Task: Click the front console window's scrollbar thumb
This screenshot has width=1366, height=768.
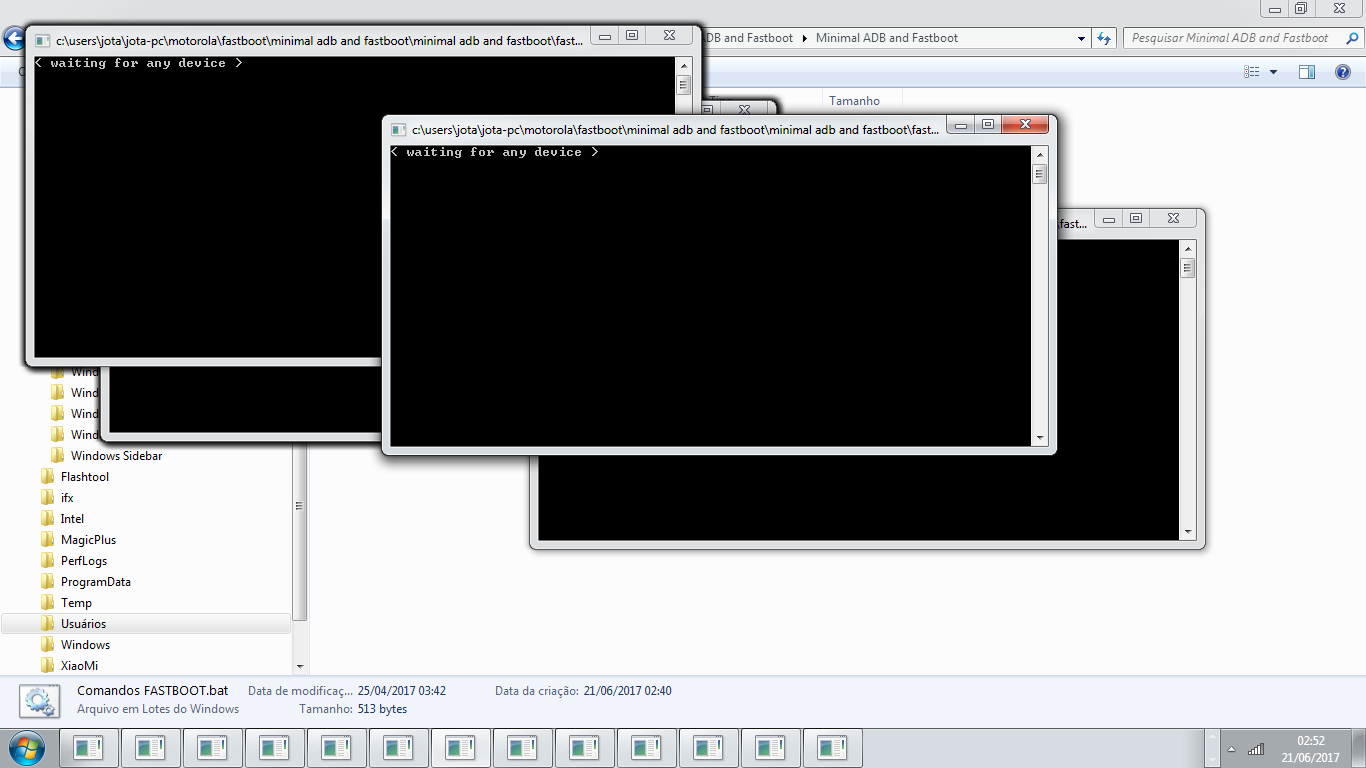Action: (1040, 174)
